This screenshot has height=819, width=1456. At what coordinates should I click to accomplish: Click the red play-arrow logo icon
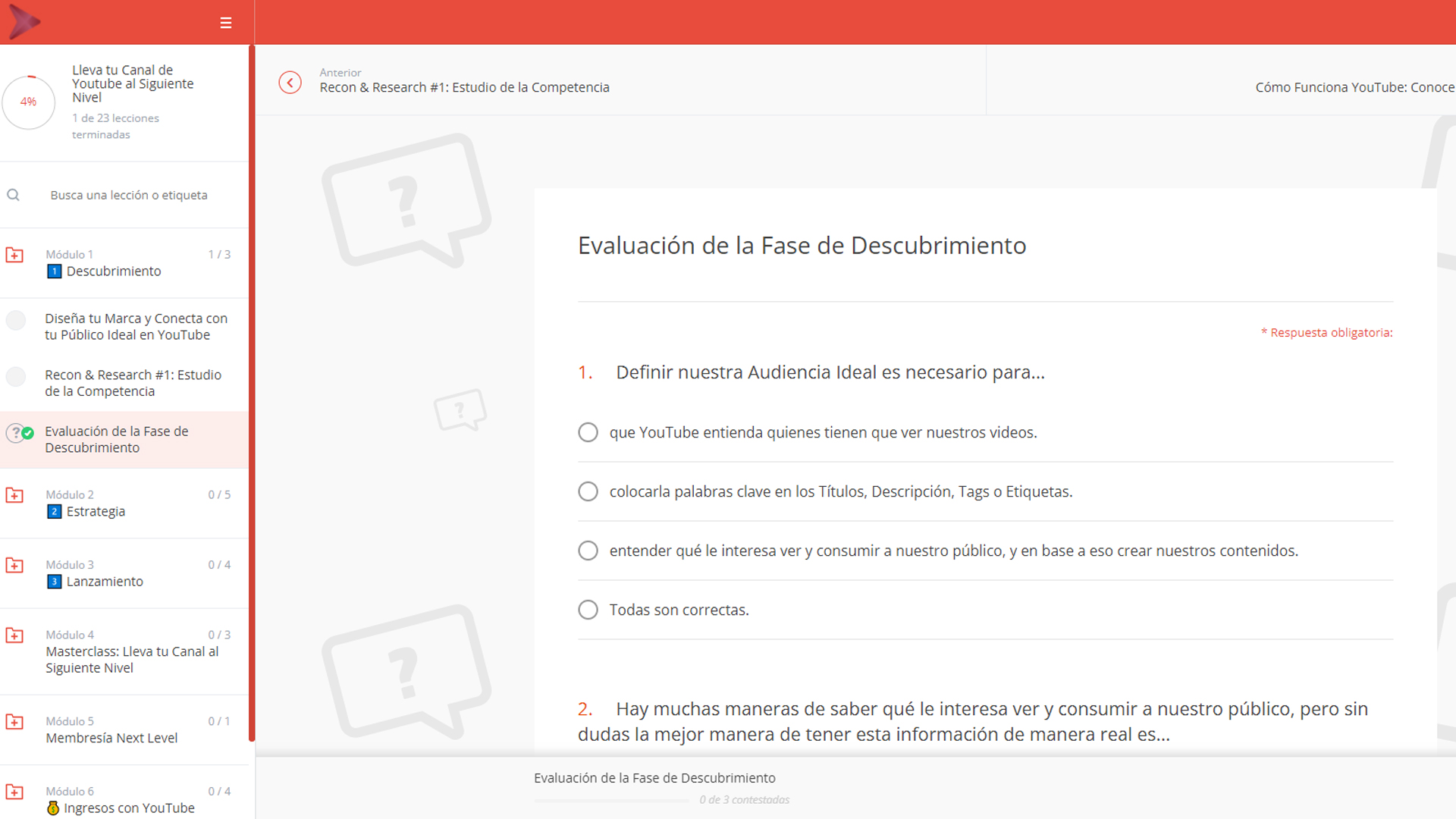(x=24, y=22)
